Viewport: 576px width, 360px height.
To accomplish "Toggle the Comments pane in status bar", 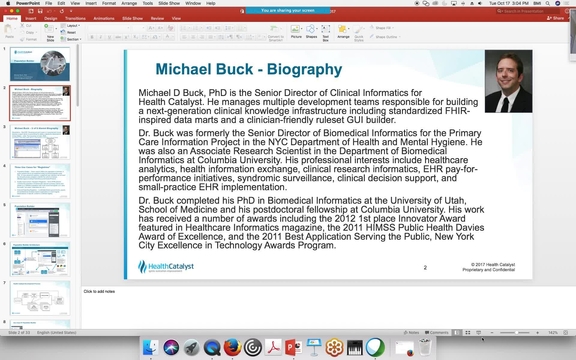I will click(436, 332).
